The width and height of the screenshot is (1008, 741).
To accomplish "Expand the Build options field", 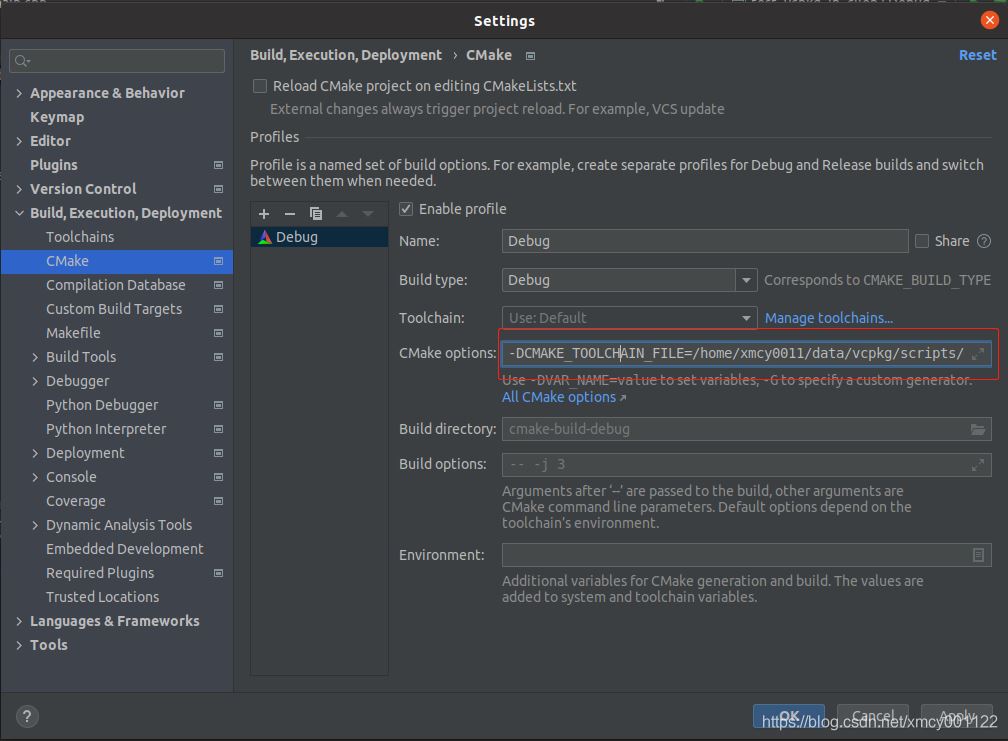I will (977, 465).
